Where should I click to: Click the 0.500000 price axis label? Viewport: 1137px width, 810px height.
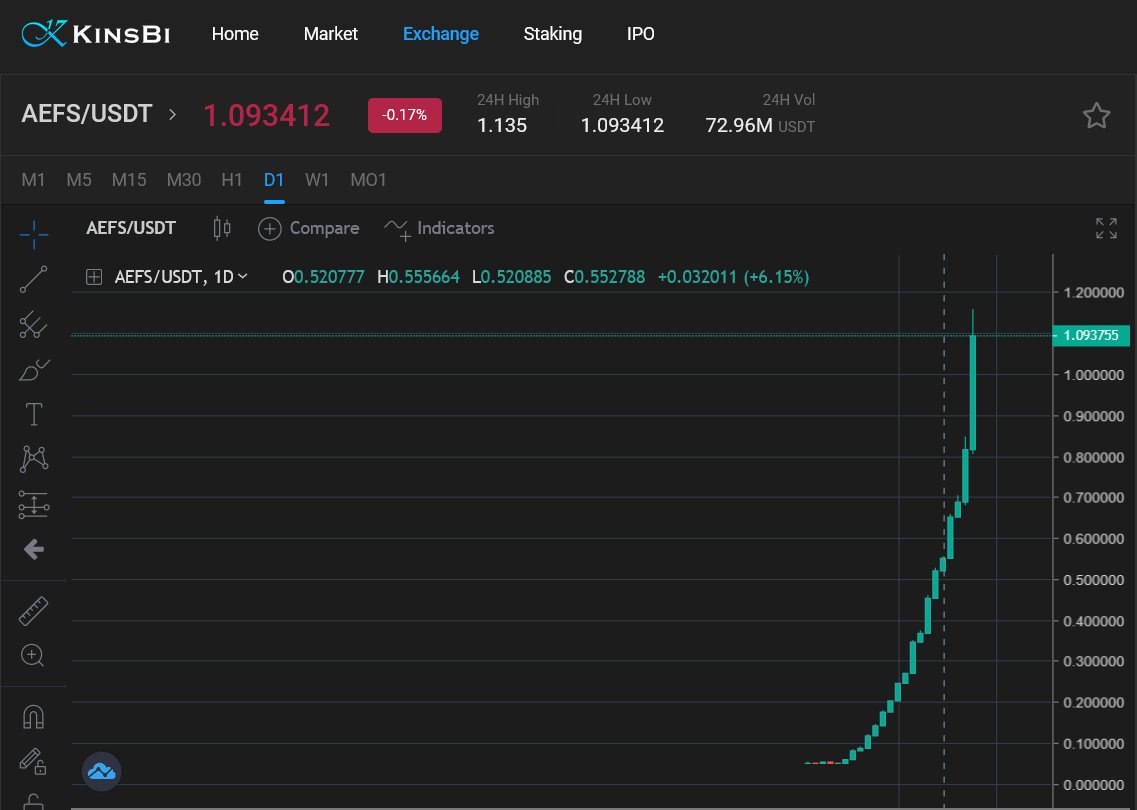[x=1093, y=580]
